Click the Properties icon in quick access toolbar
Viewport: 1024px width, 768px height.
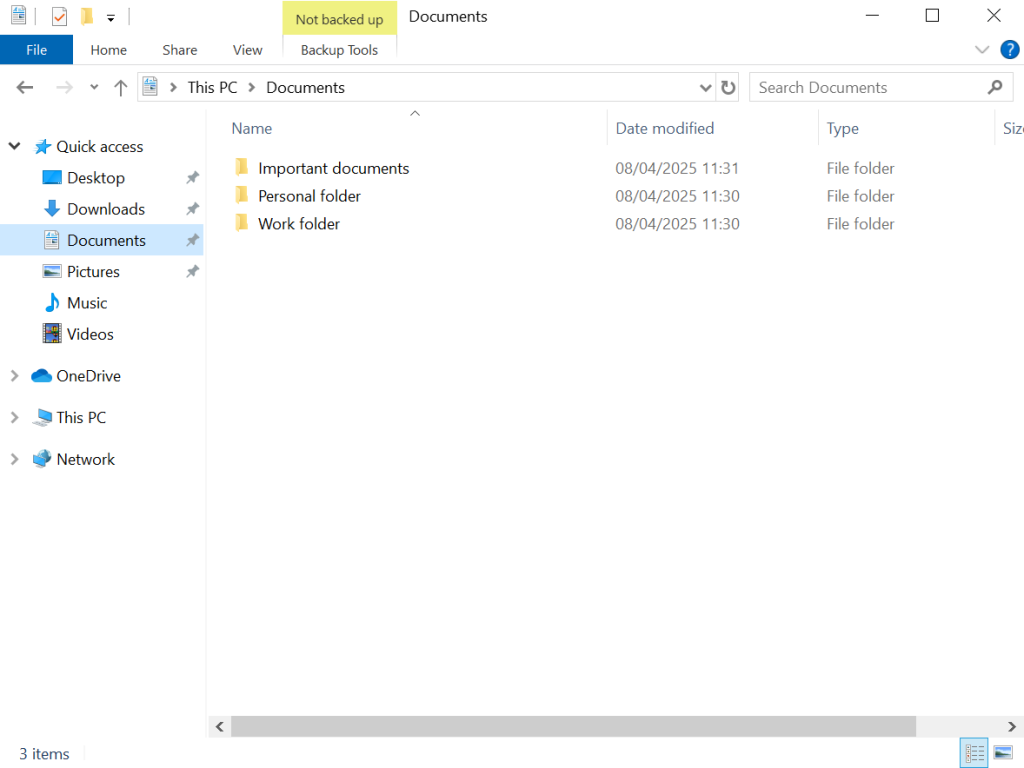59,16
